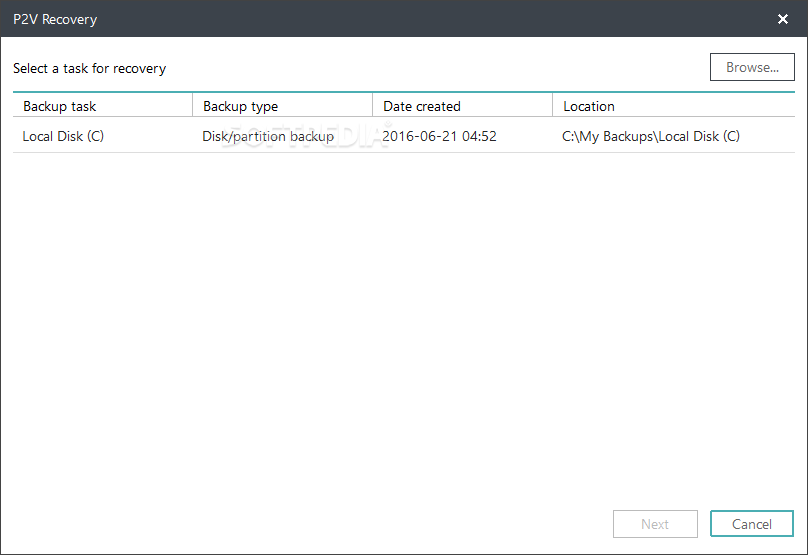Sort by Backup task column header
This screenshot has width=808, height=555.
coord(103,106)
